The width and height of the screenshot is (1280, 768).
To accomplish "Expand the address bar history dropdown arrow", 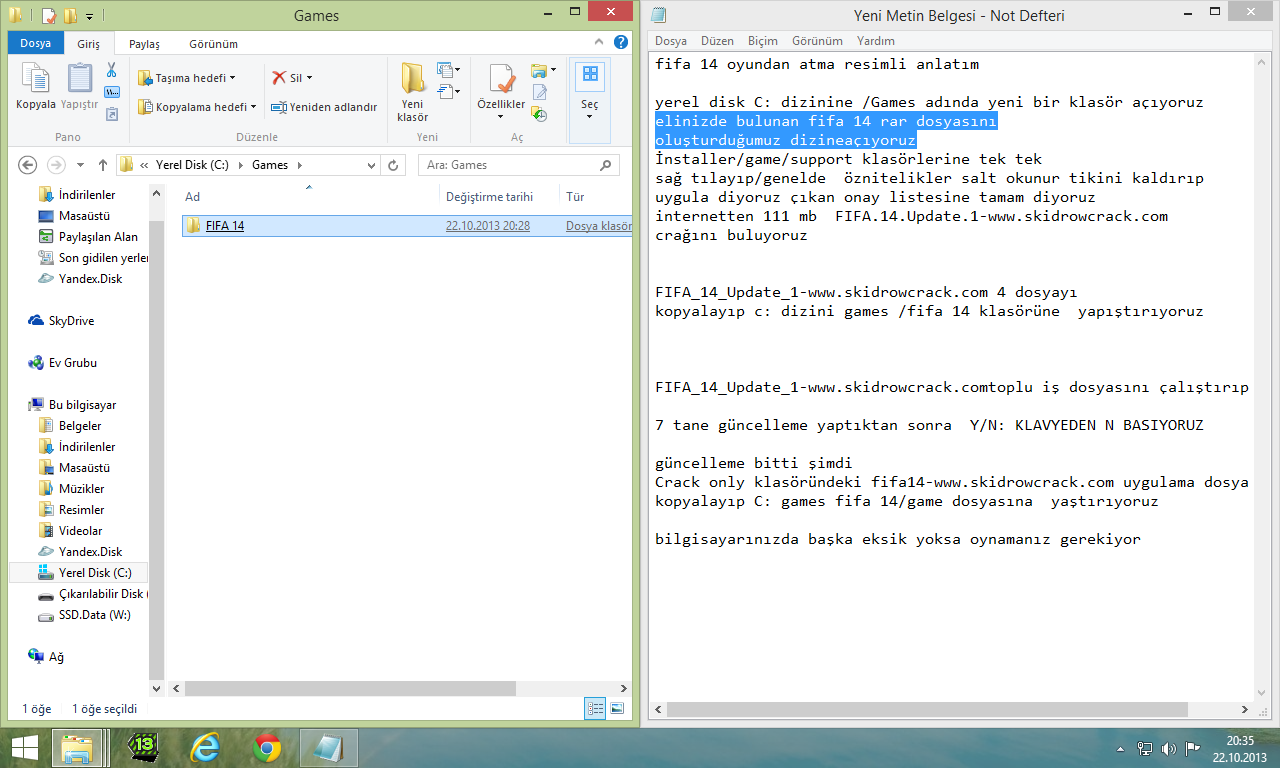I will pos(369,165).
